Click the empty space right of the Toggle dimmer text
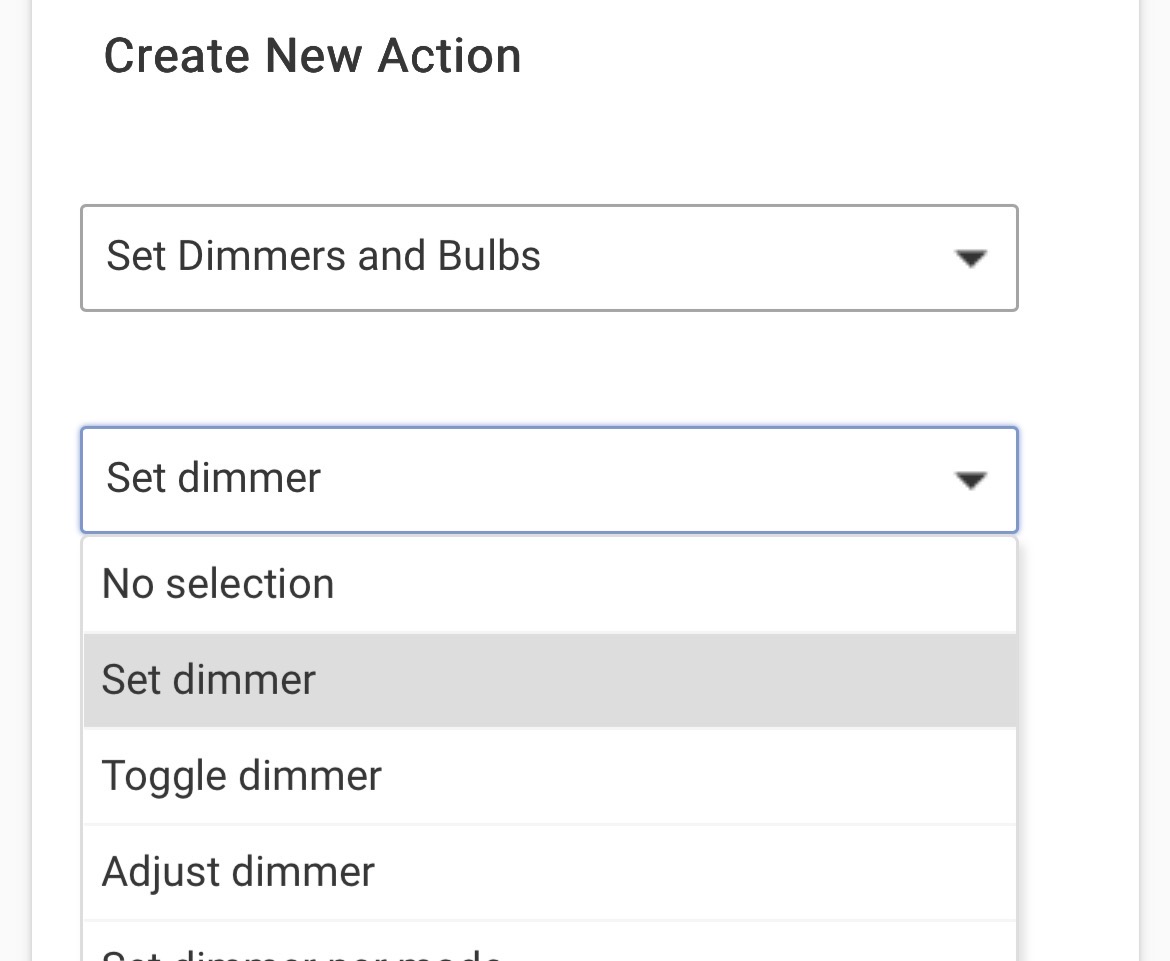Image resolution: width=1170 pixels, height=961 pixels. click(x=700, y=776)
